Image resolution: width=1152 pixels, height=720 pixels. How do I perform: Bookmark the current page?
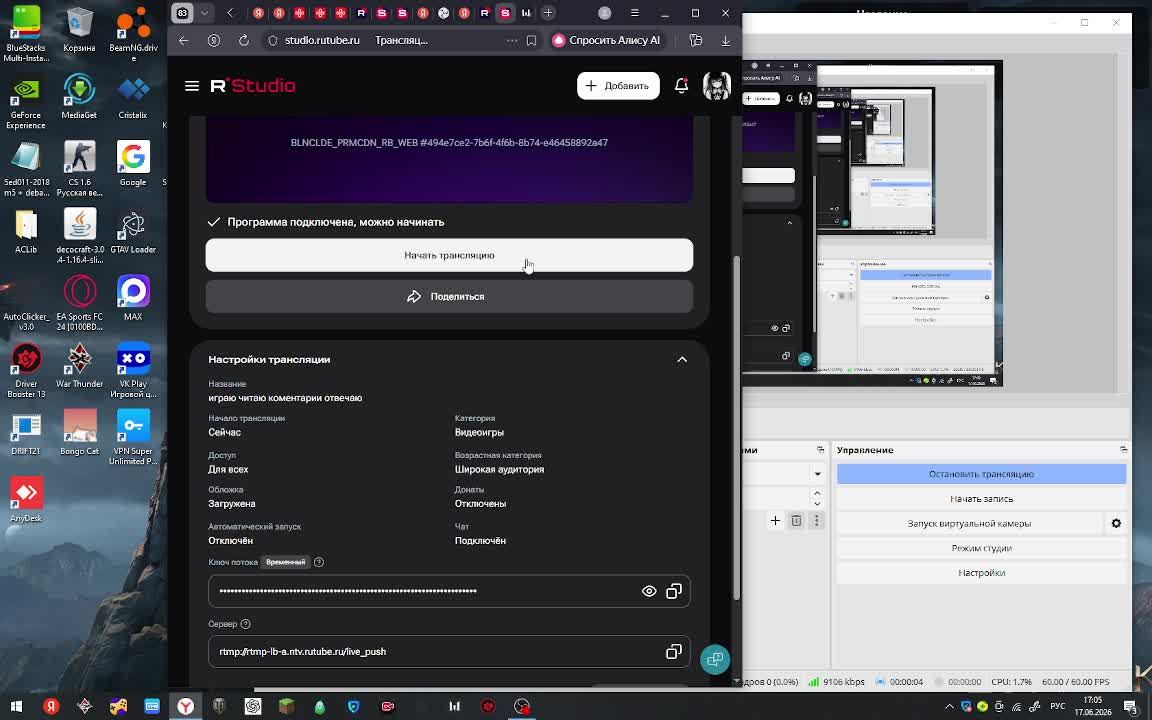click(531, 40)
